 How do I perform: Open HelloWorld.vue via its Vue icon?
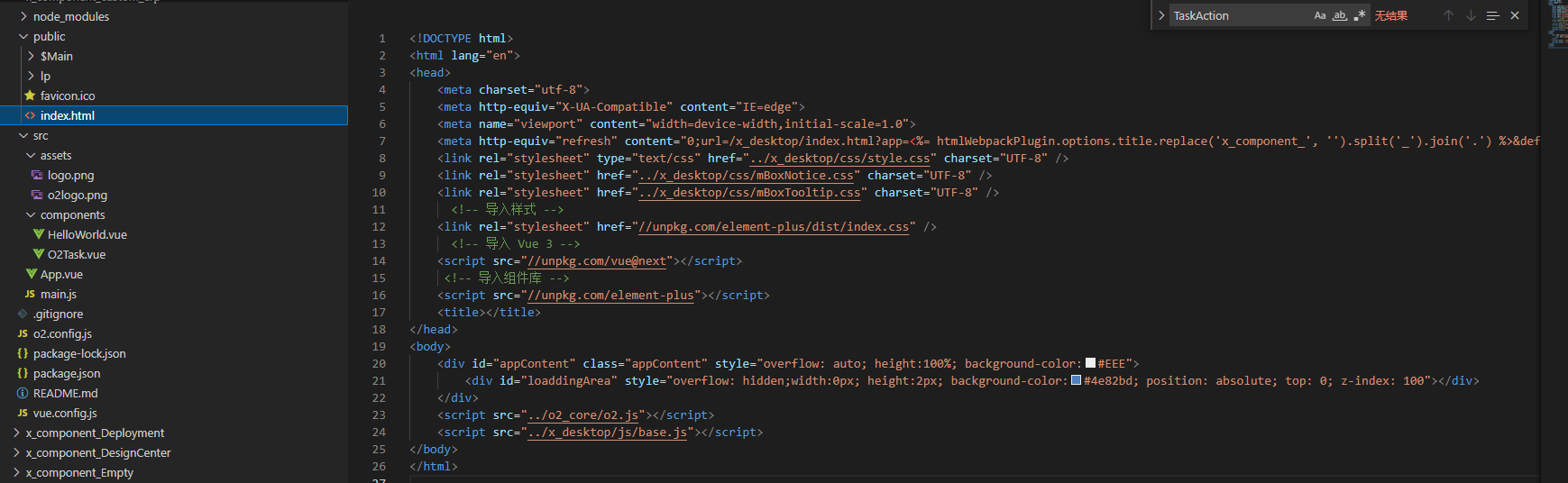[x=38, y=234]
